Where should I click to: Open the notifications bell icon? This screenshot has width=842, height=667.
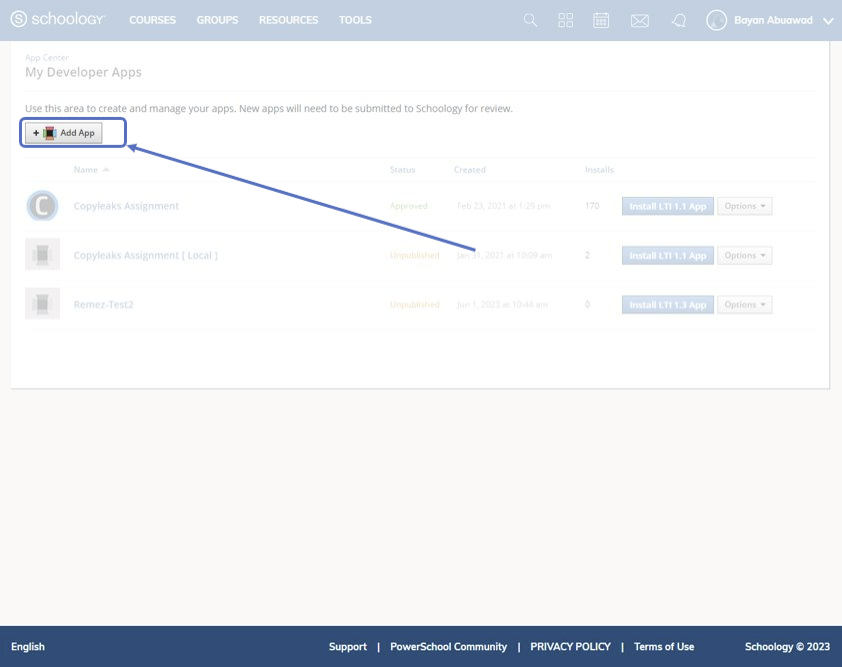point(679,20)
